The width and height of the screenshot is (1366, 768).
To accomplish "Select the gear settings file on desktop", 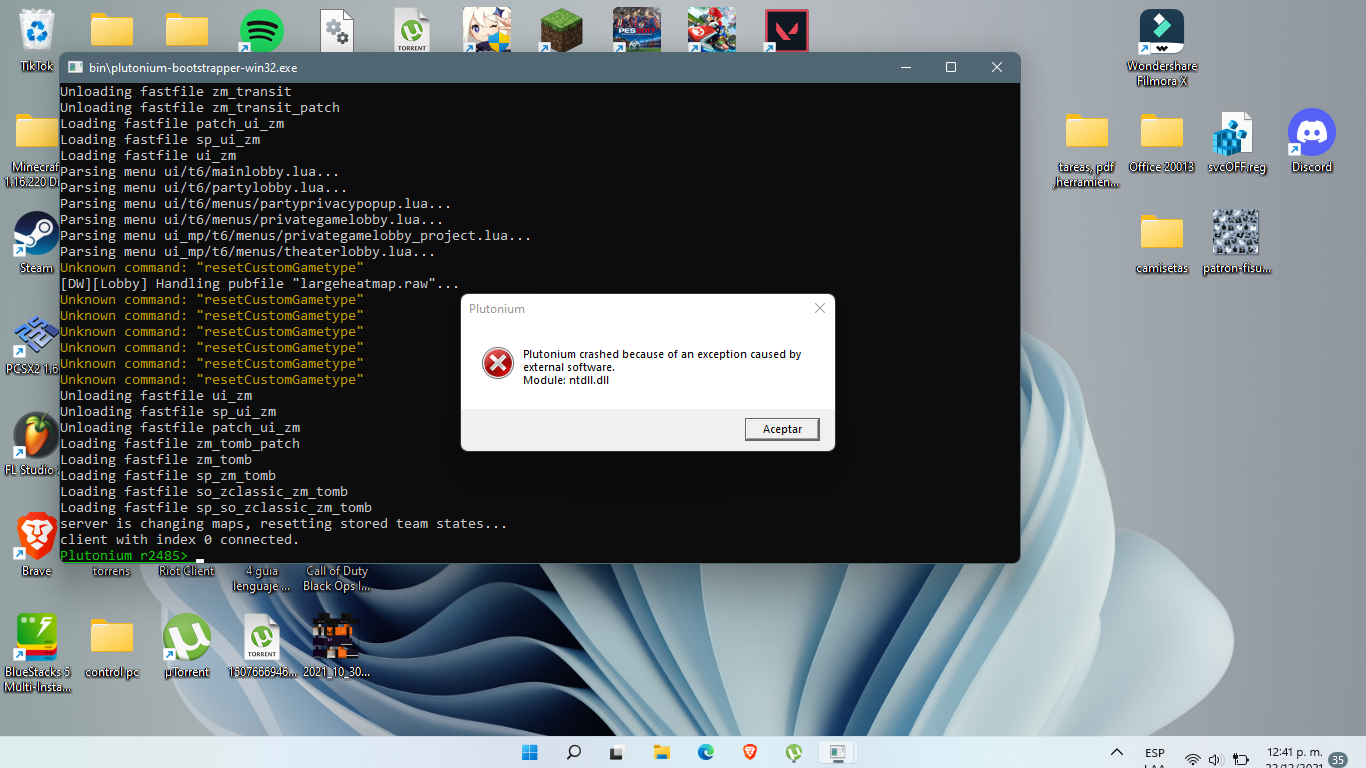I will (337, 31).
